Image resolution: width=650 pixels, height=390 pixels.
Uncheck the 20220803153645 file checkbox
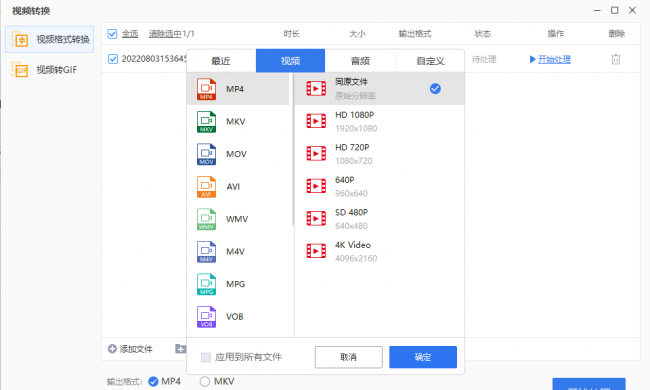[113, 59]
